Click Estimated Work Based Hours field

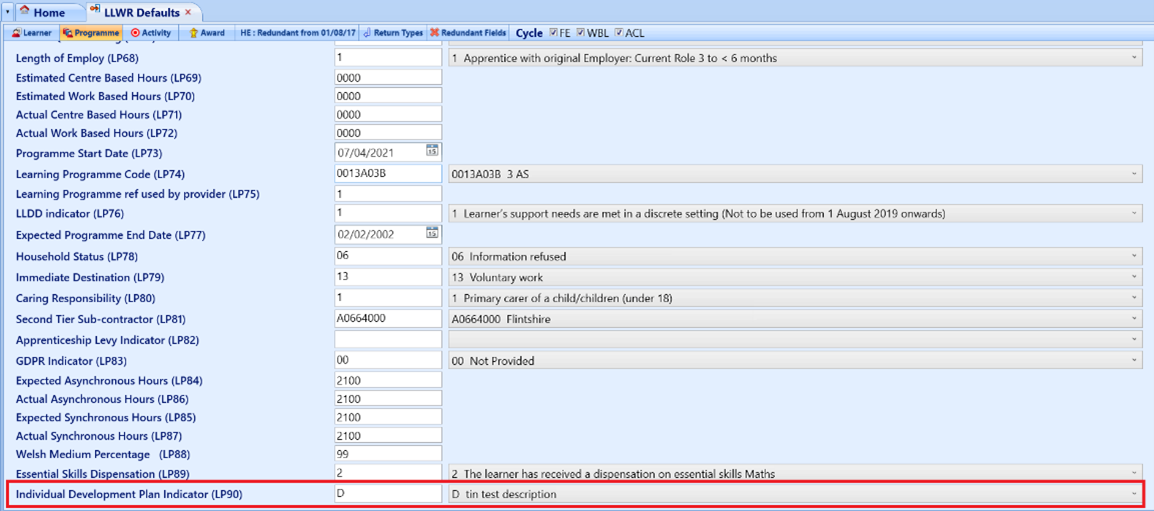coord(388,96)
